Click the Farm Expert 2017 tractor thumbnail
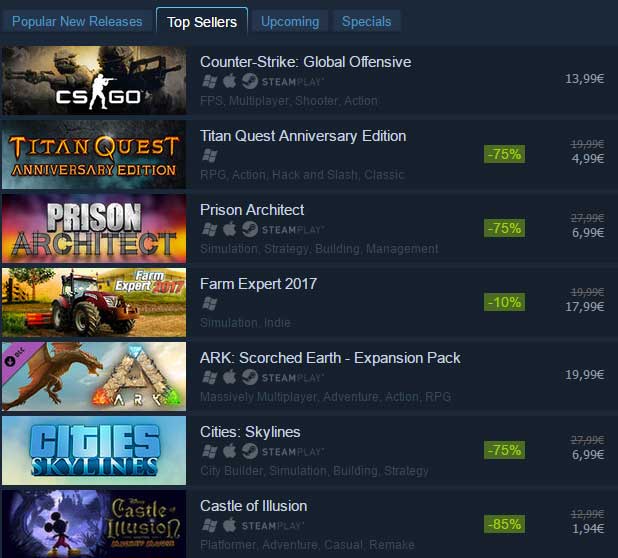This screenshot has height=558, width=618. (94, 302)
